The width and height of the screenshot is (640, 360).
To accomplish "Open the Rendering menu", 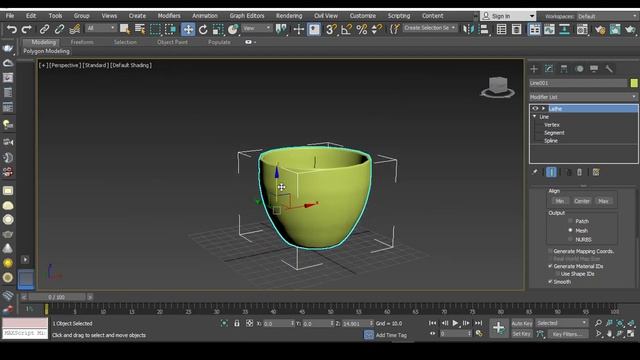I will 289,16.
